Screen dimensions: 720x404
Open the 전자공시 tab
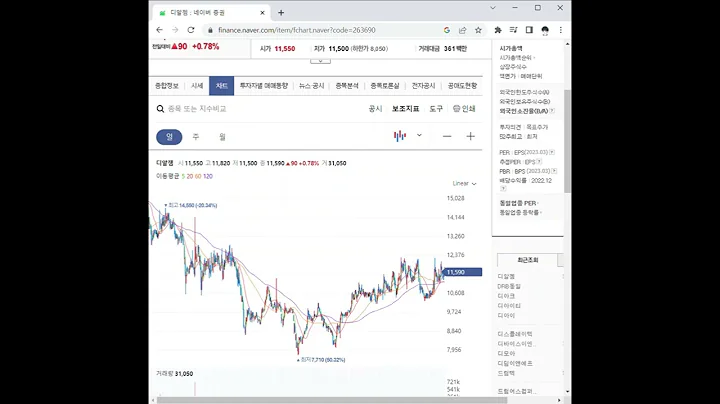tap(423, 86)
